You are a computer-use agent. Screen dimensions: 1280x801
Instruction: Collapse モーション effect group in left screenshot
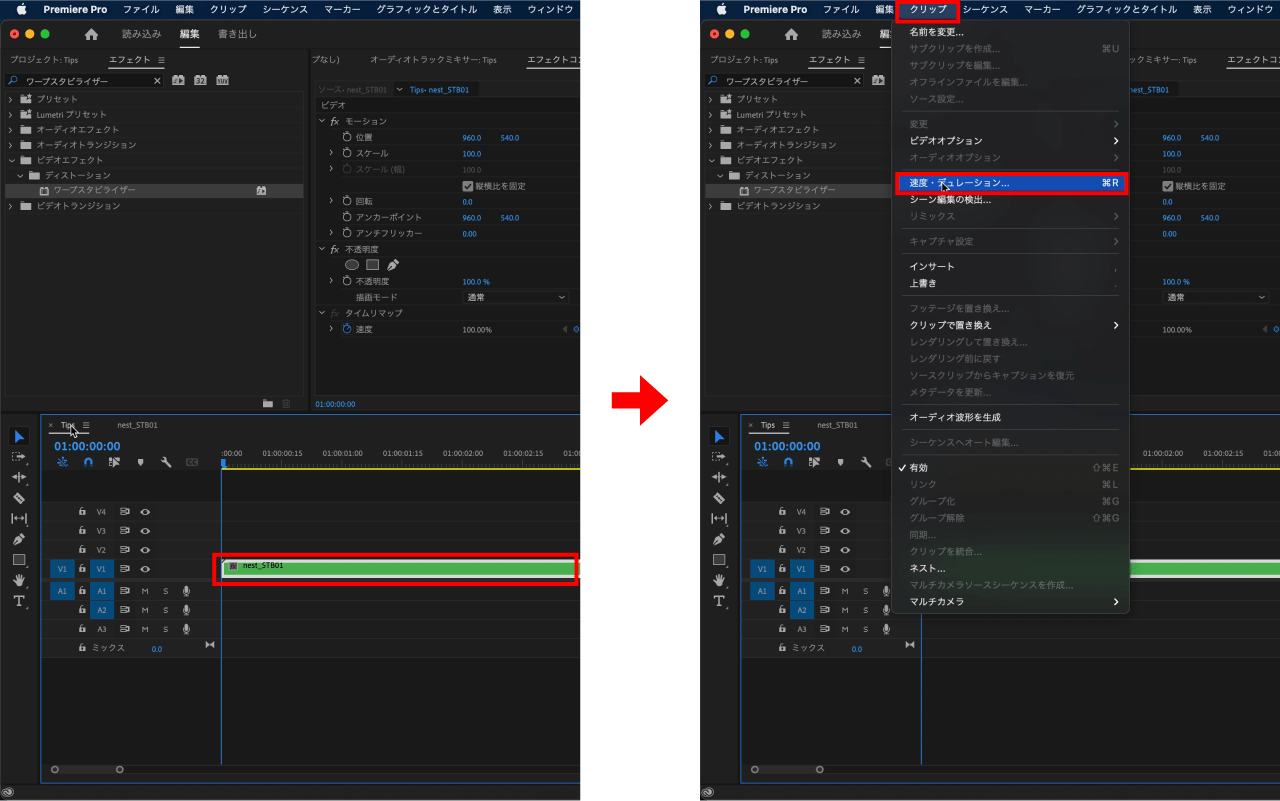pos(322,121)
